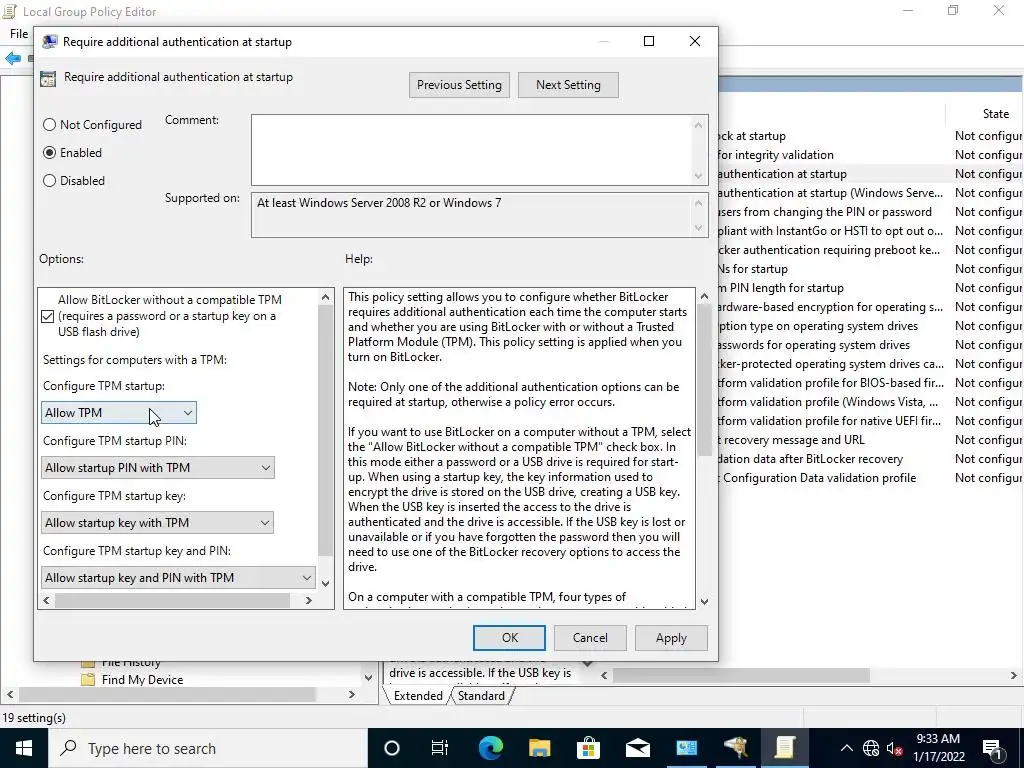
Task: Click the Cancel button
Action: click(x=590, y=638)
